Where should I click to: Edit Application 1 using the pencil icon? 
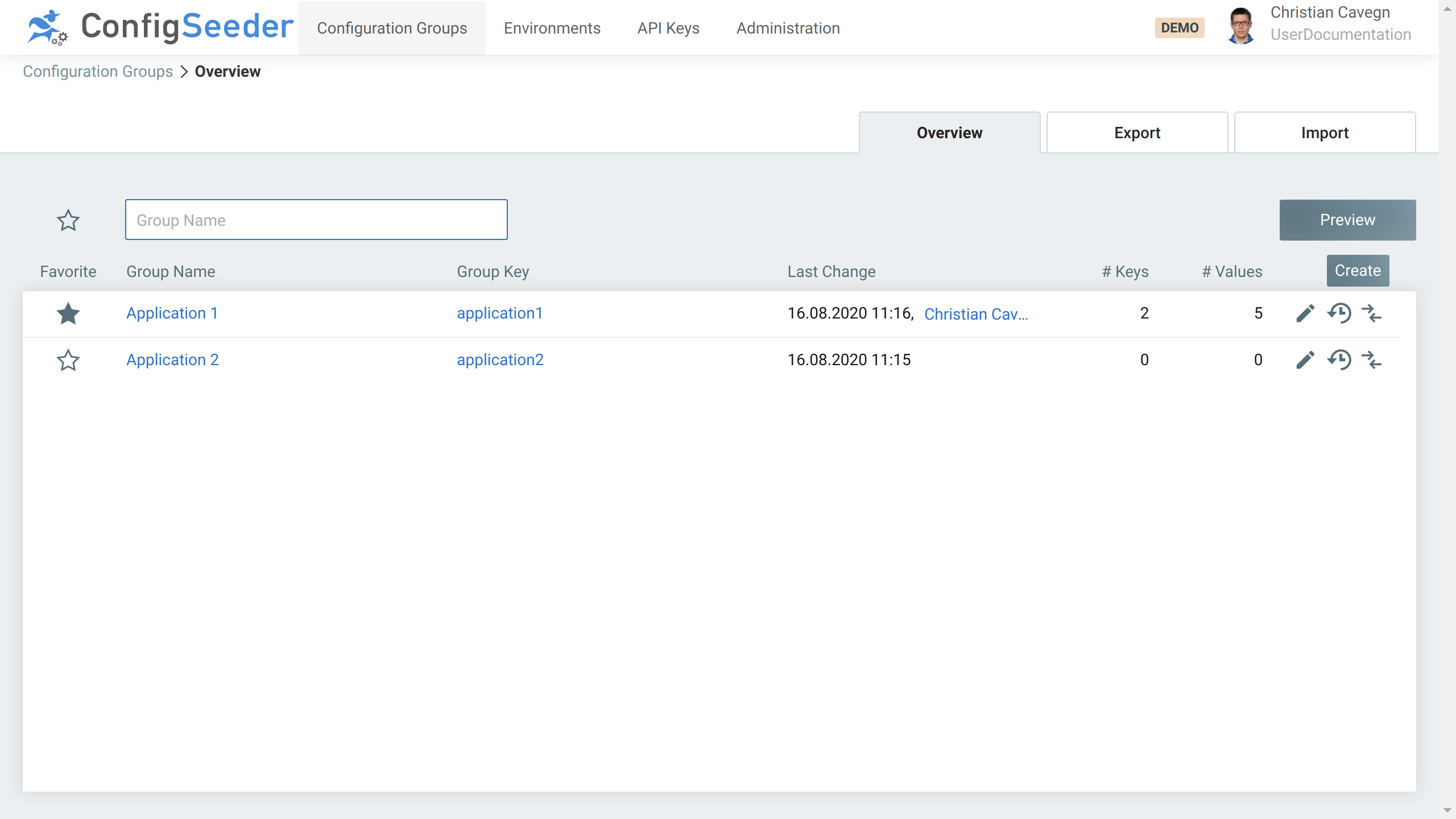1305,313
